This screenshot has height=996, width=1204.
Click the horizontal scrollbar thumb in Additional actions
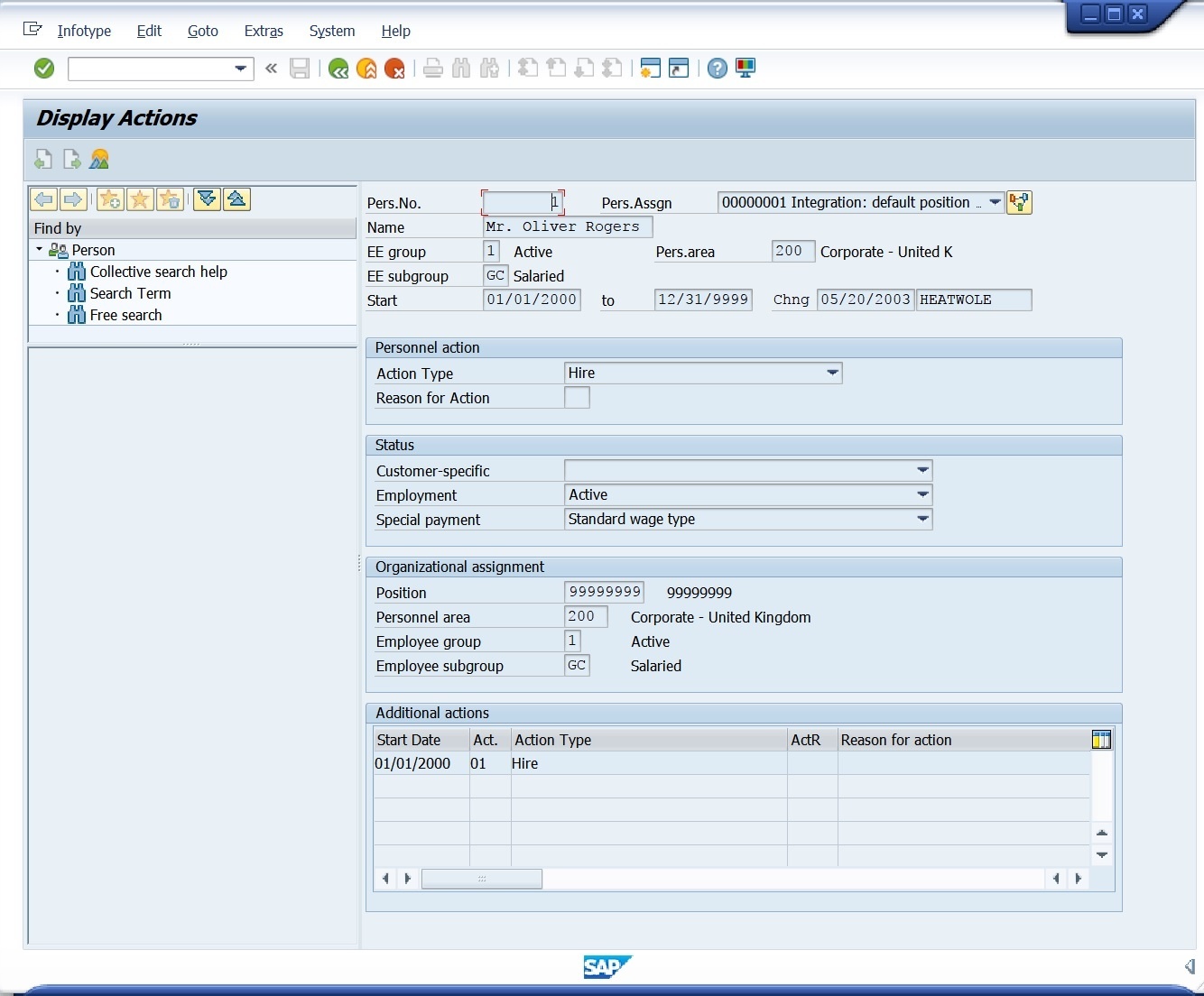coord(482,879)
